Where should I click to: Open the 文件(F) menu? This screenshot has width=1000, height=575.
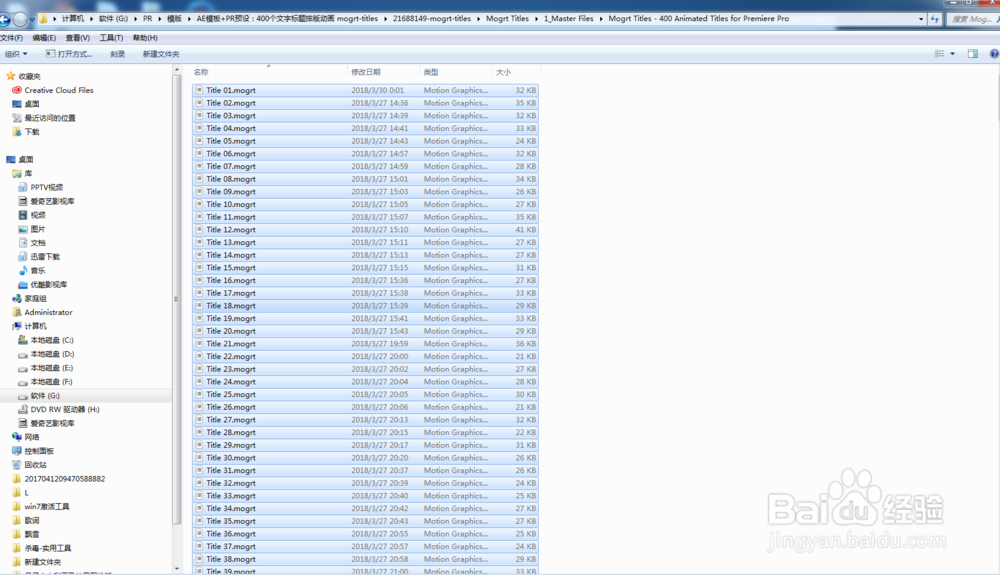click(11, 38)
